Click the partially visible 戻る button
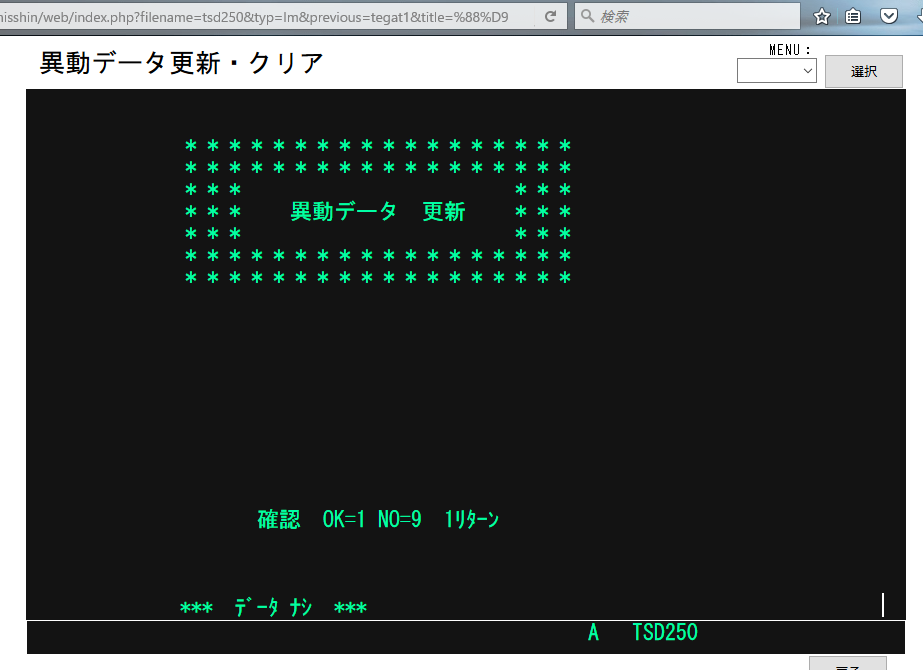 [847, 663]
